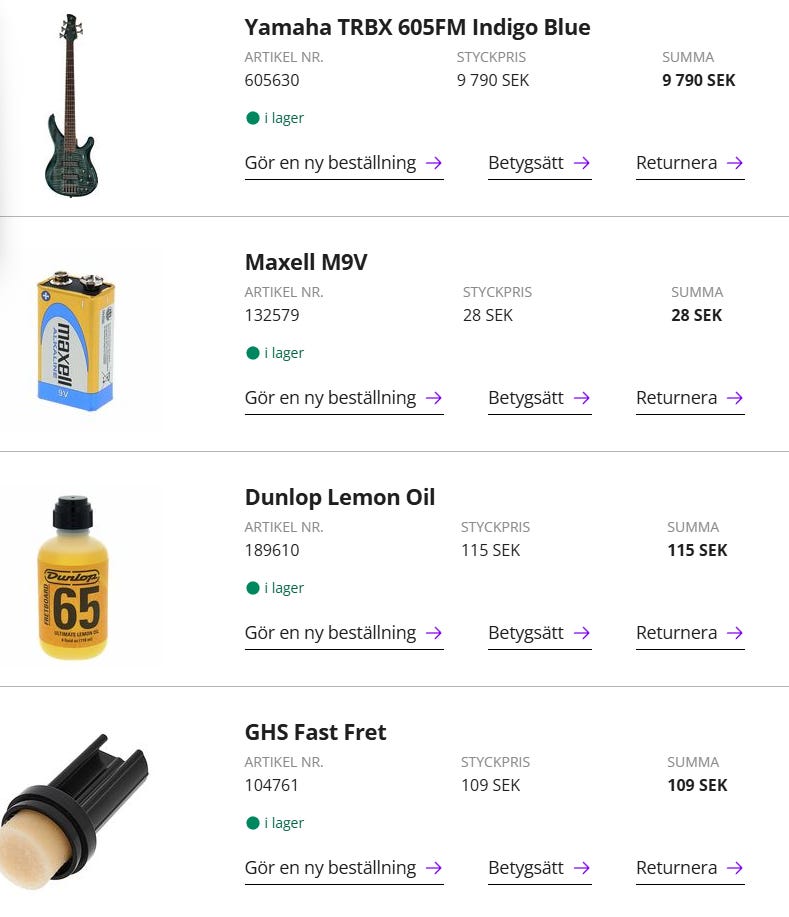Click Betygsätt for GHS Fast Fret

click(x=539, y=868)
